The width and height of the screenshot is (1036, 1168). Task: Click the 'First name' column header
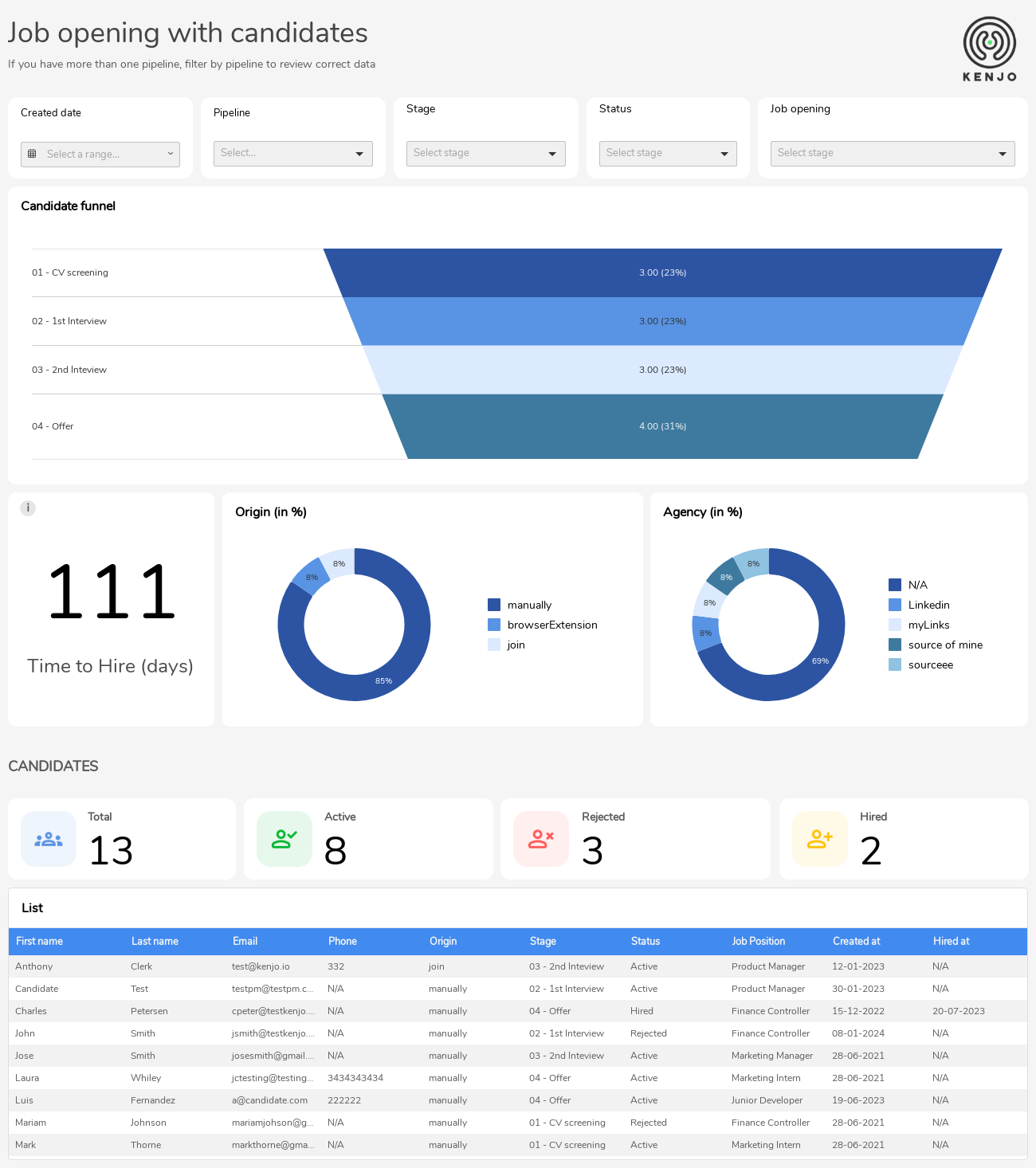pos(39,941)
